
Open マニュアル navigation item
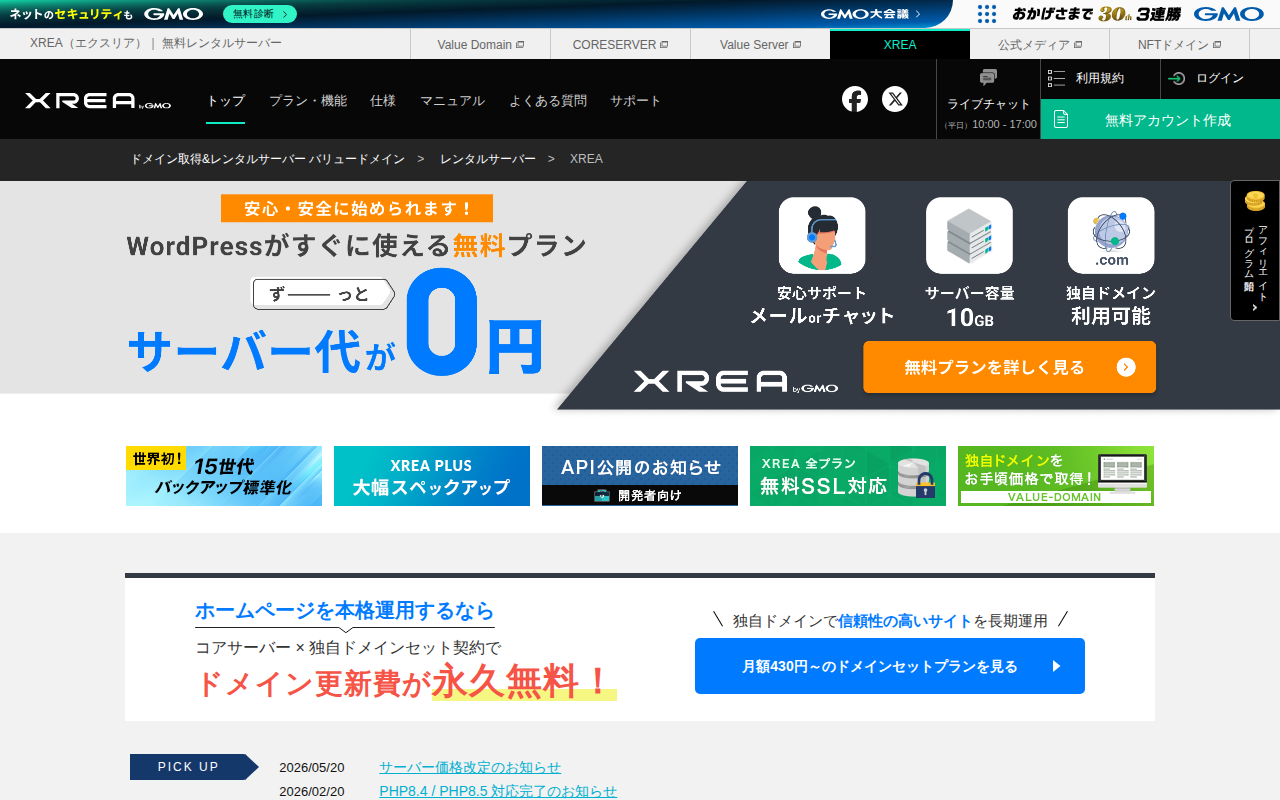[x=452, y=101]
